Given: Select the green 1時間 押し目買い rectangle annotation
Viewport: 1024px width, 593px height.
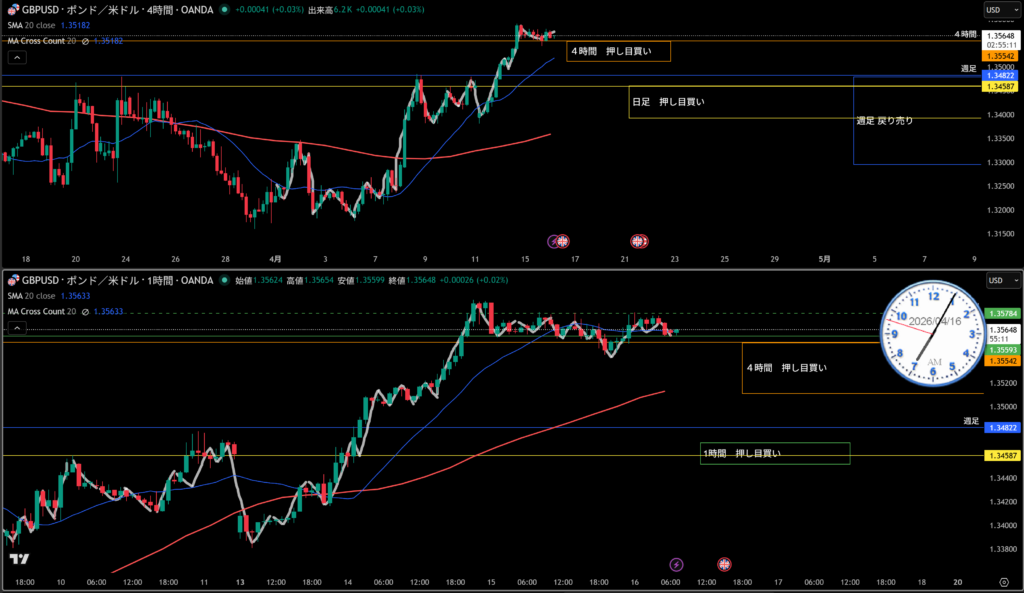Looking at the screenshot, I should pyautogui.click(x=774, y=453).
